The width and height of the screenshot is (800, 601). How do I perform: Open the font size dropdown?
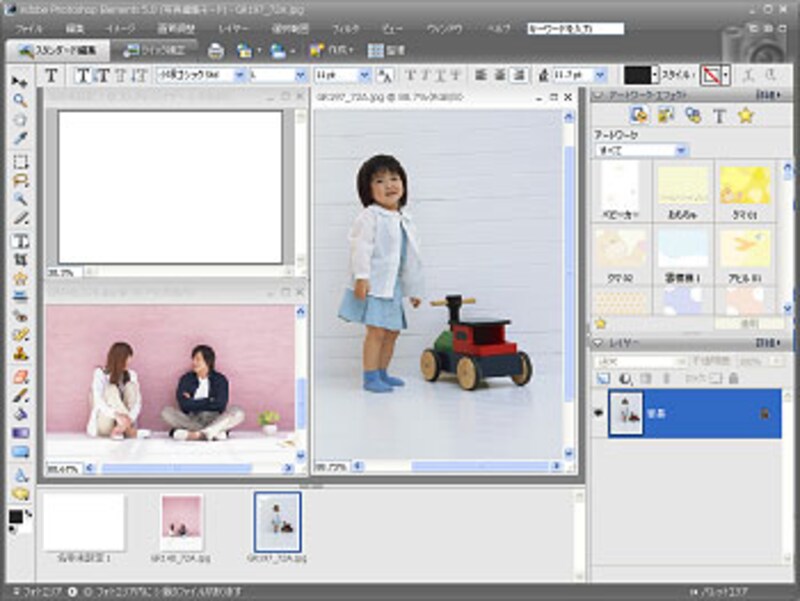click(x=364, y=75)
